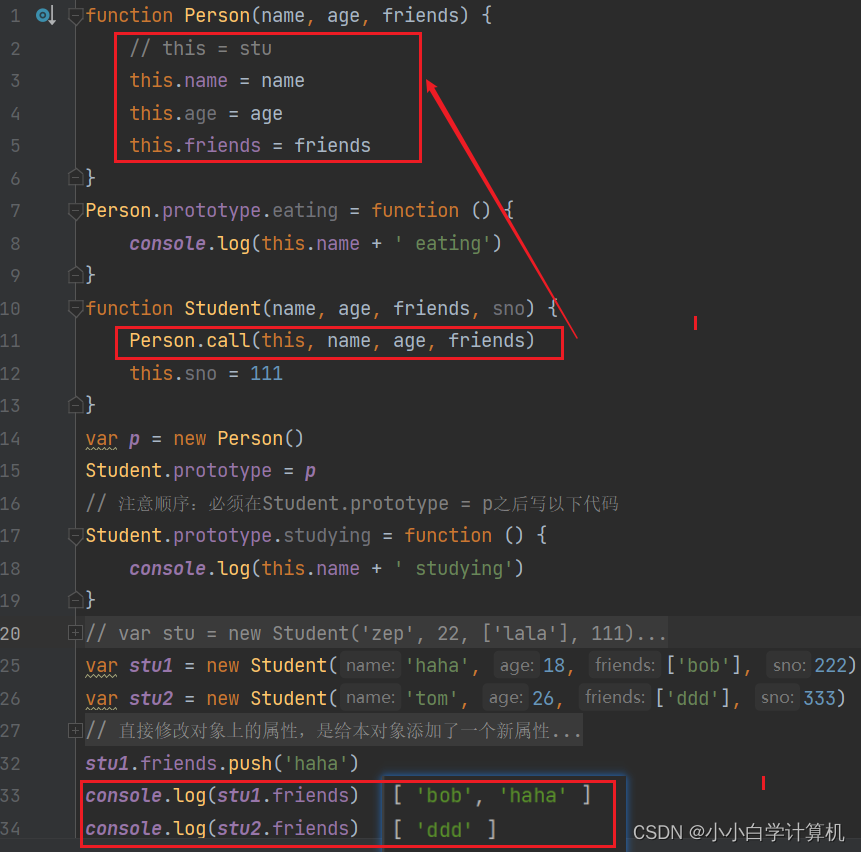Click output text [ 'bob', 'haha' ]

click(492, 795)
